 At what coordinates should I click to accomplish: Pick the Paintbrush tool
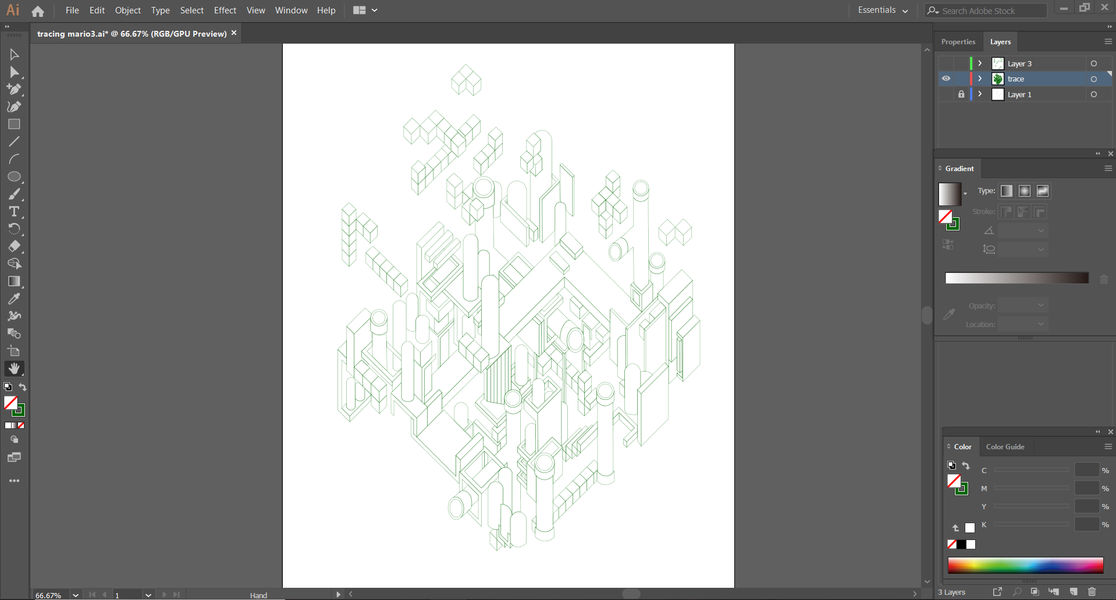tap(14, 194)
